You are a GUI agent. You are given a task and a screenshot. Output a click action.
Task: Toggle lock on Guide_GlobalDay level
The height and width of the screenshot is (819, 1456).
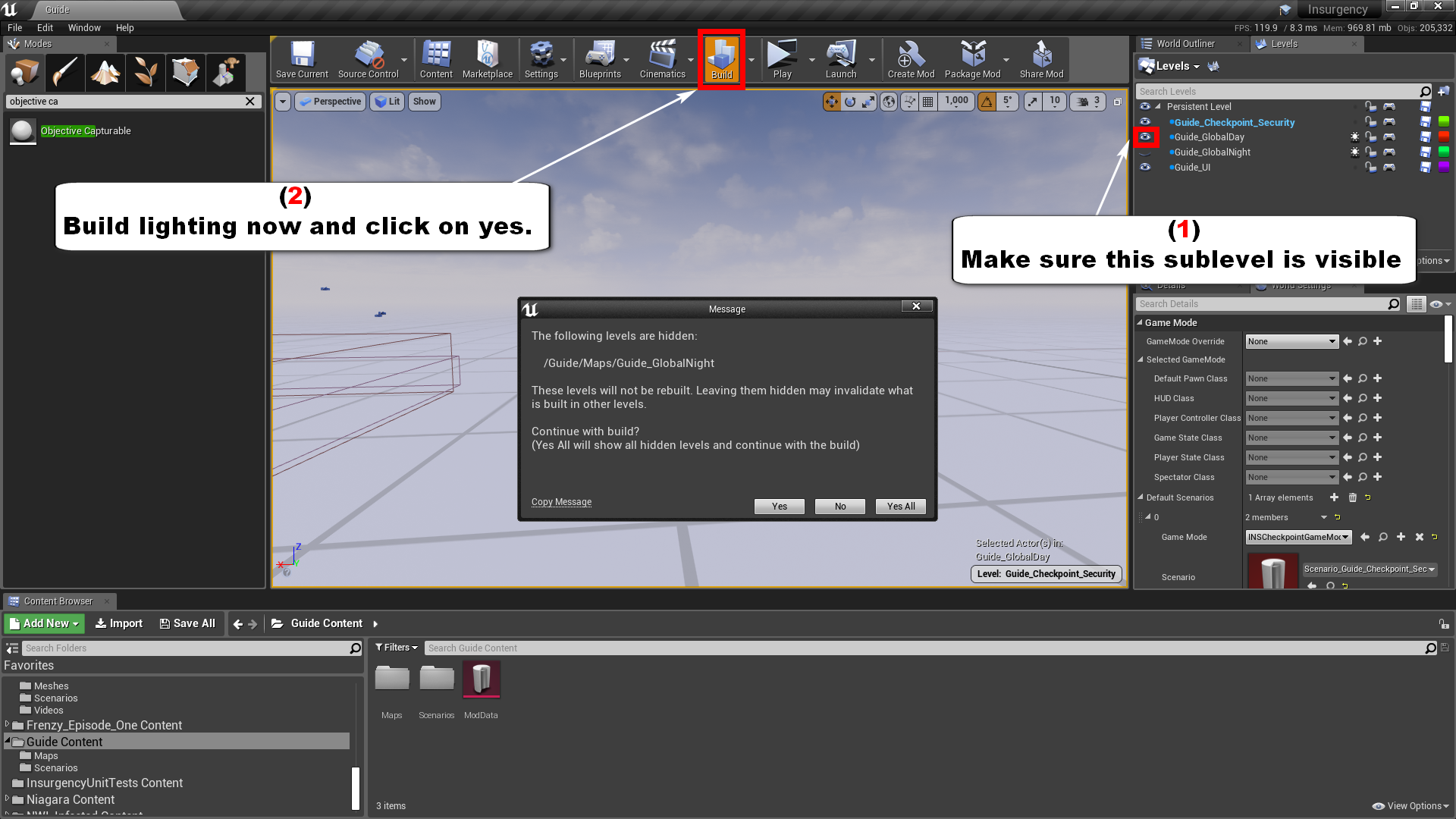(1370, 137)
